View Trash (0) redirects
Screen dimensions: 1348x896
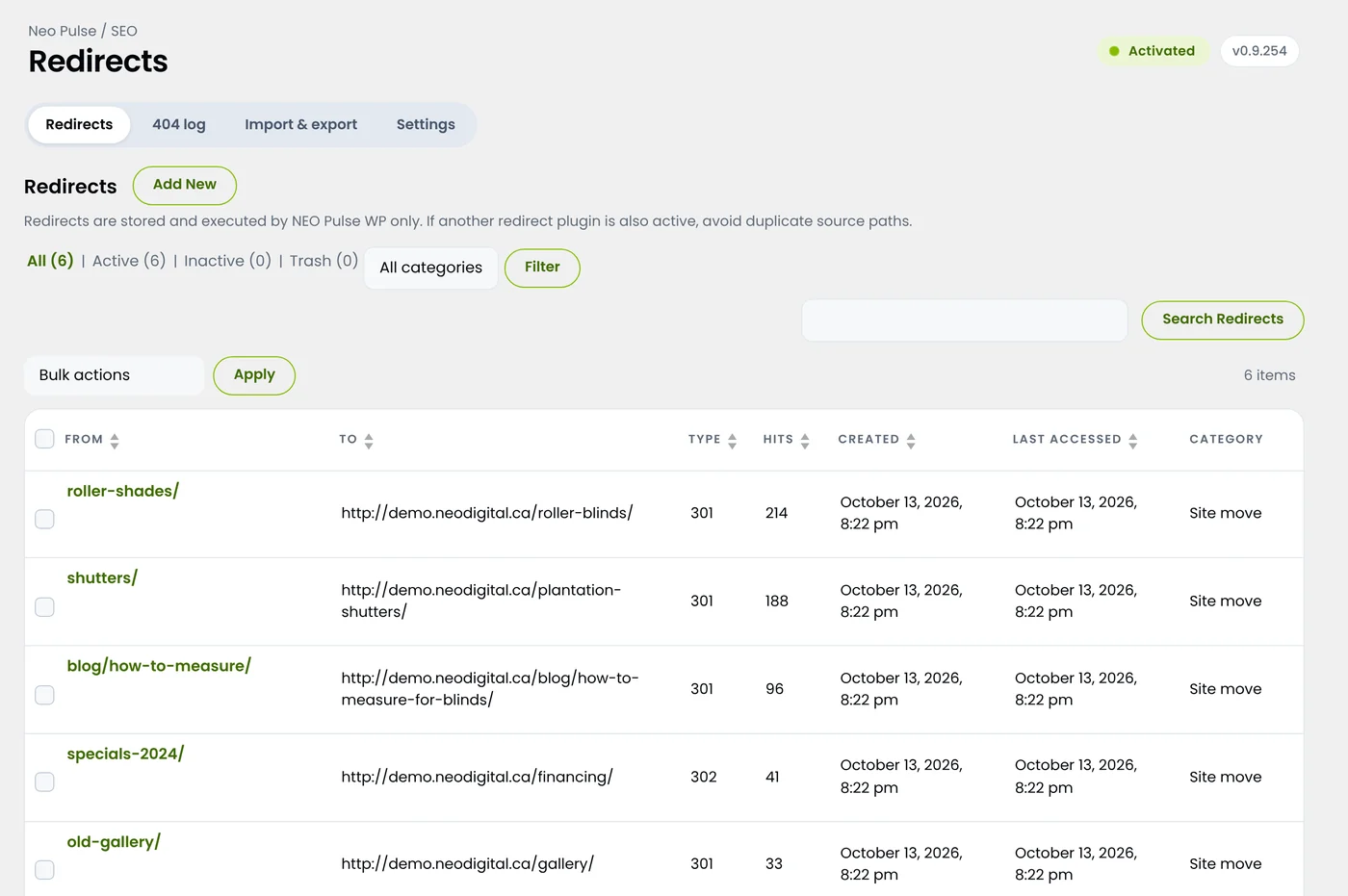(324, 261)
